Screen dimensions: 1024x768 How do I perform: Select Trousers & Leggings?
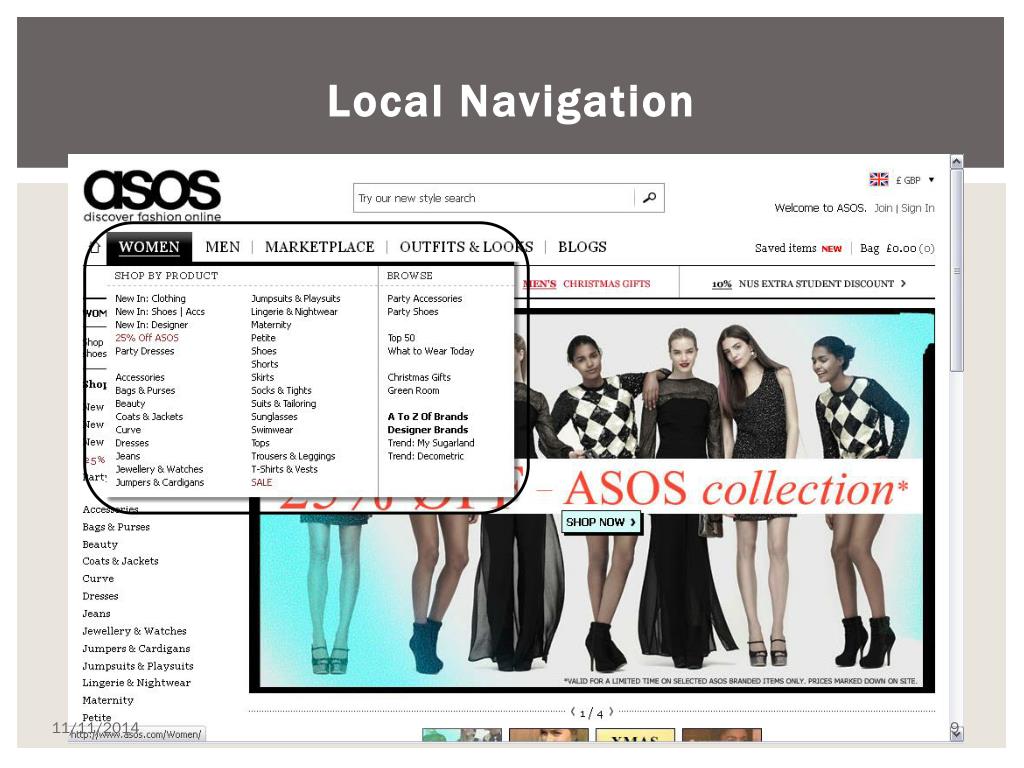293,456
